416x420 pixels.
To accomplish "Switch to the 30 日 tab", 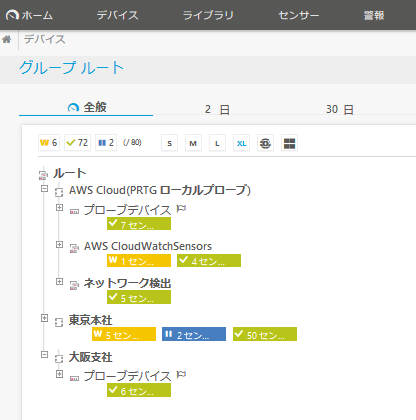I will [x=339, y=109].
